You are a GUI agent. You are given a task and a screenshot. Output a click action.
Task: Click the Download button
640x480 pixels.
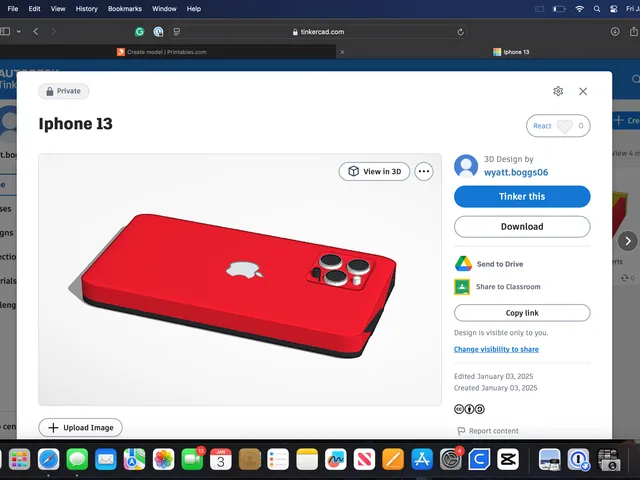point(522,227)
